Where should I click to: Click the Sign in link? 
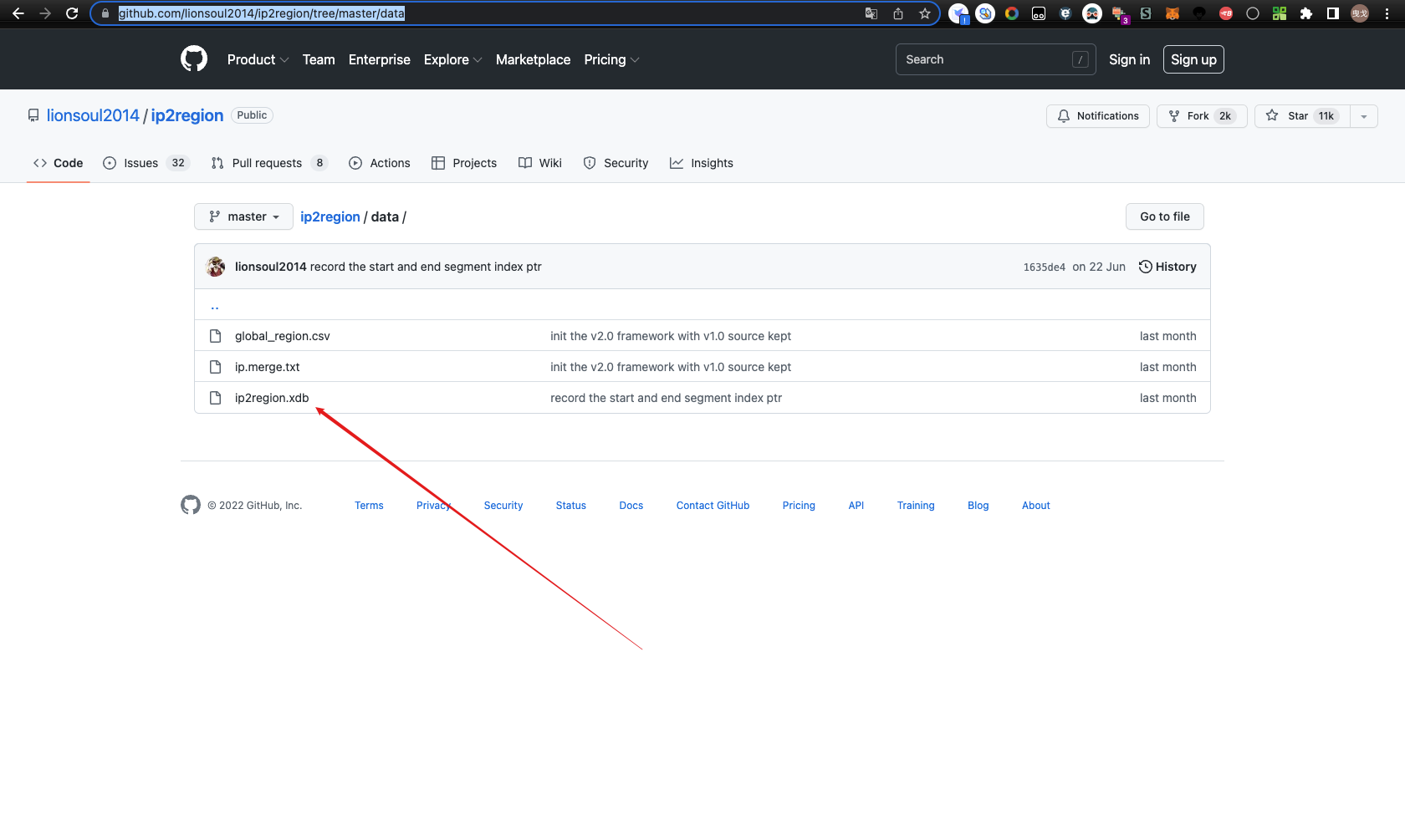(x=1129, y=59)
